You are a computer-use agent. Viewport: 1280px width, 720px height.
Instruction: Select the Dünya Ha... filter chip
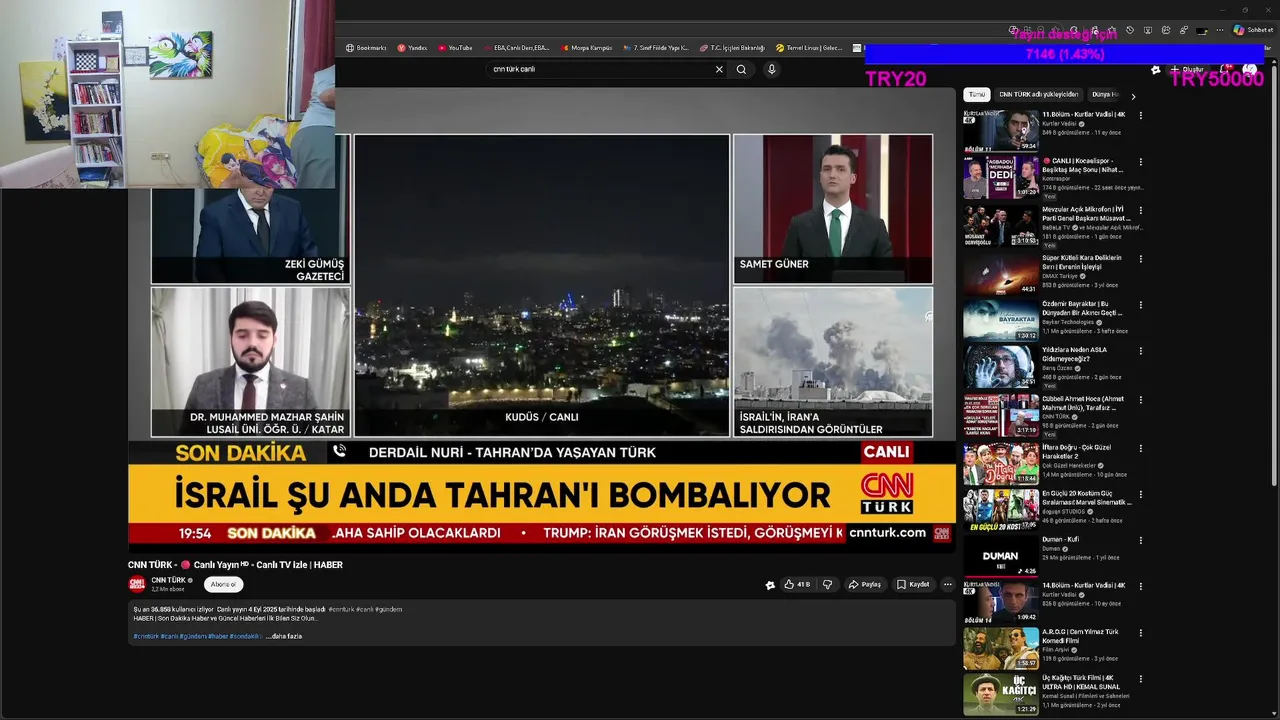click(x=1105, y=95)
